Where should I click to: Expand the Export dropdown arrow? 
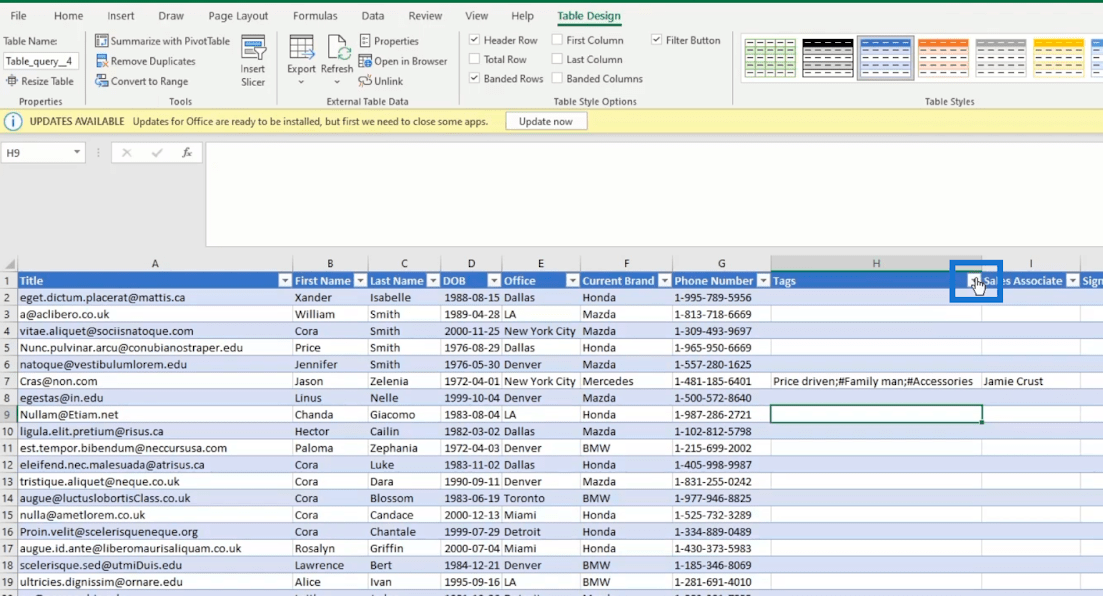(301, 82)
